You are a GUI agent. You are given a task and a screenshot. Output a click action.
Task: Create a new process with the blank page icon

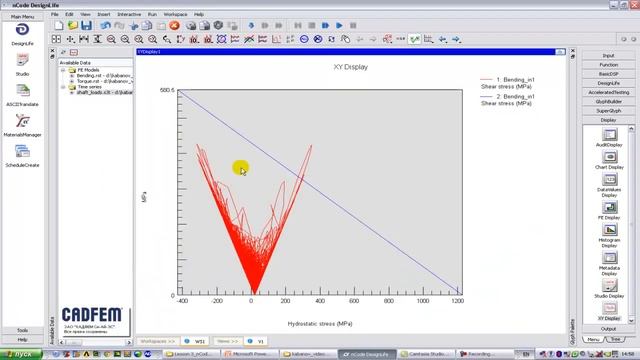[x=59, y=26]
